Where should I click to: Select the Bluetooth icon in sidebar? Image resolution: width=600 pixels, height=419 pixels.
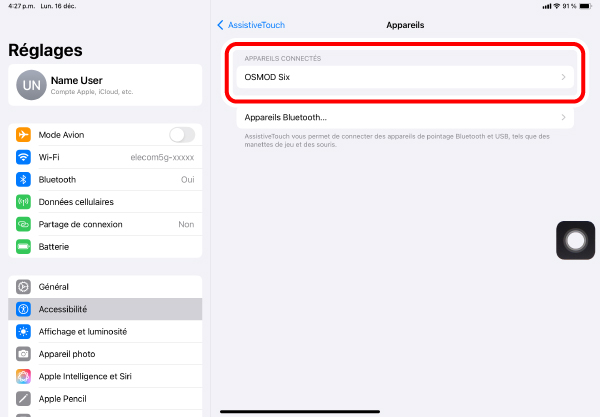point(23,179)
